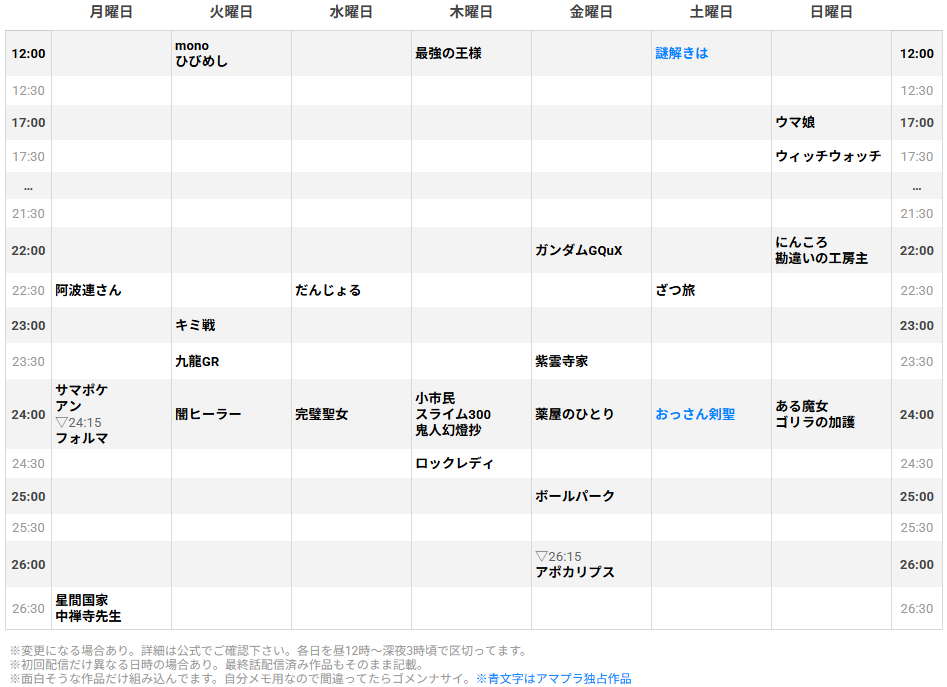Open the 謎解きは link on Saturday
Viewport: 947px width, 687px height.
pos(681,53)
